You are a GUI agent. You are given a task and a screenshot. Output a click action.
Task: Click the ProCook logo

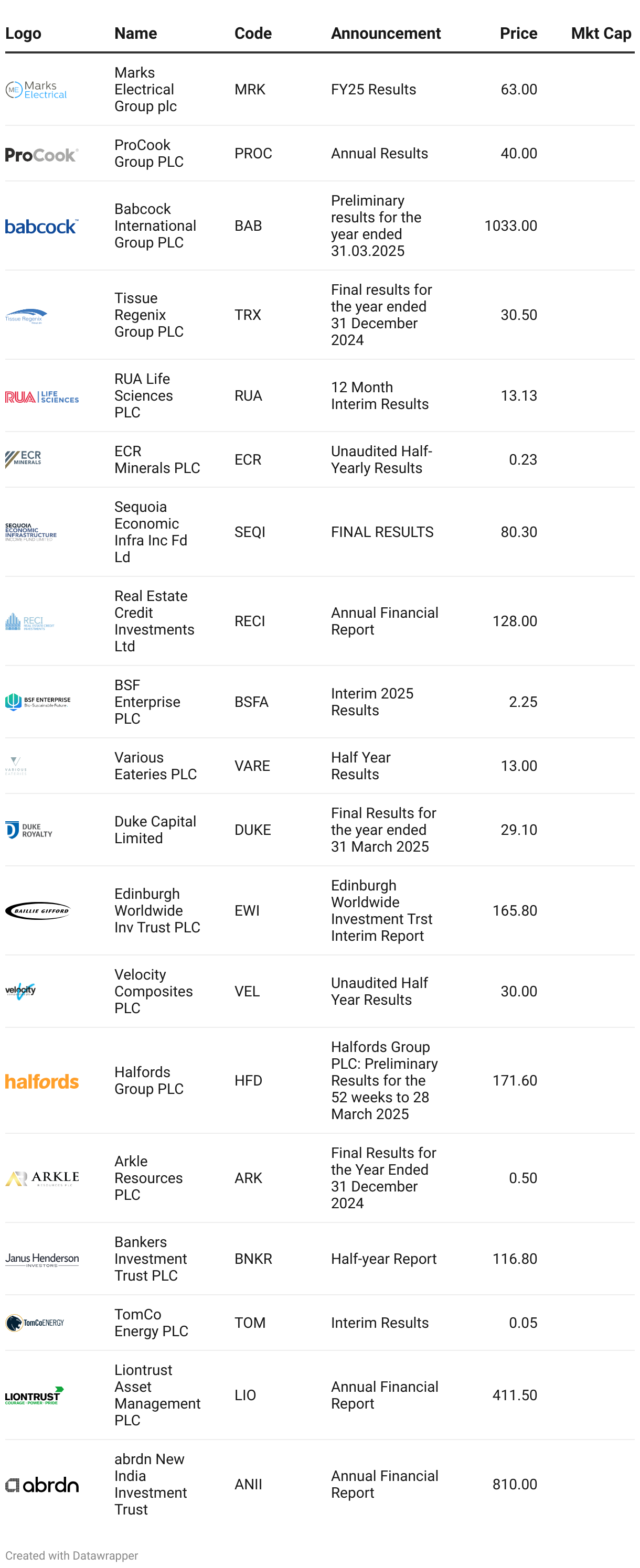coord(41,155)
